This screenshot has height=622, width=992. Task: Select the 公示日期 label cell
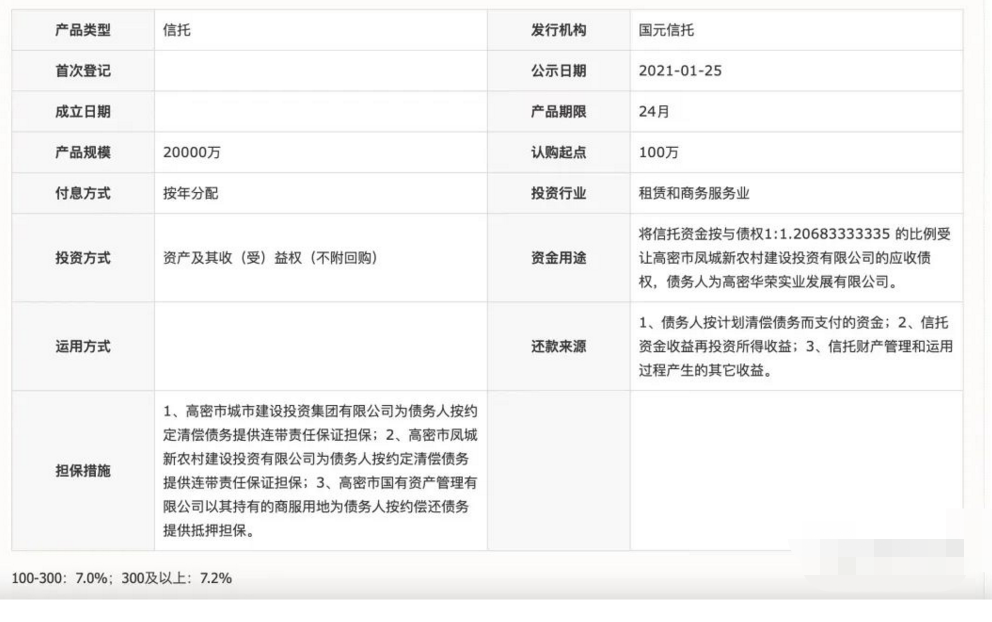coord(559,71)
